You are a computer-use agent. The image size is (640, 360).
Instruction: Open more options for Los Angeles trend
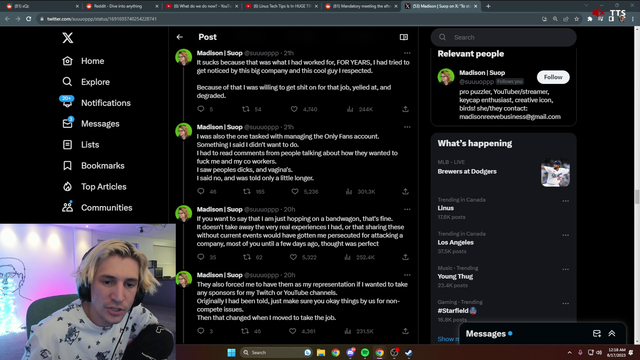565,235
